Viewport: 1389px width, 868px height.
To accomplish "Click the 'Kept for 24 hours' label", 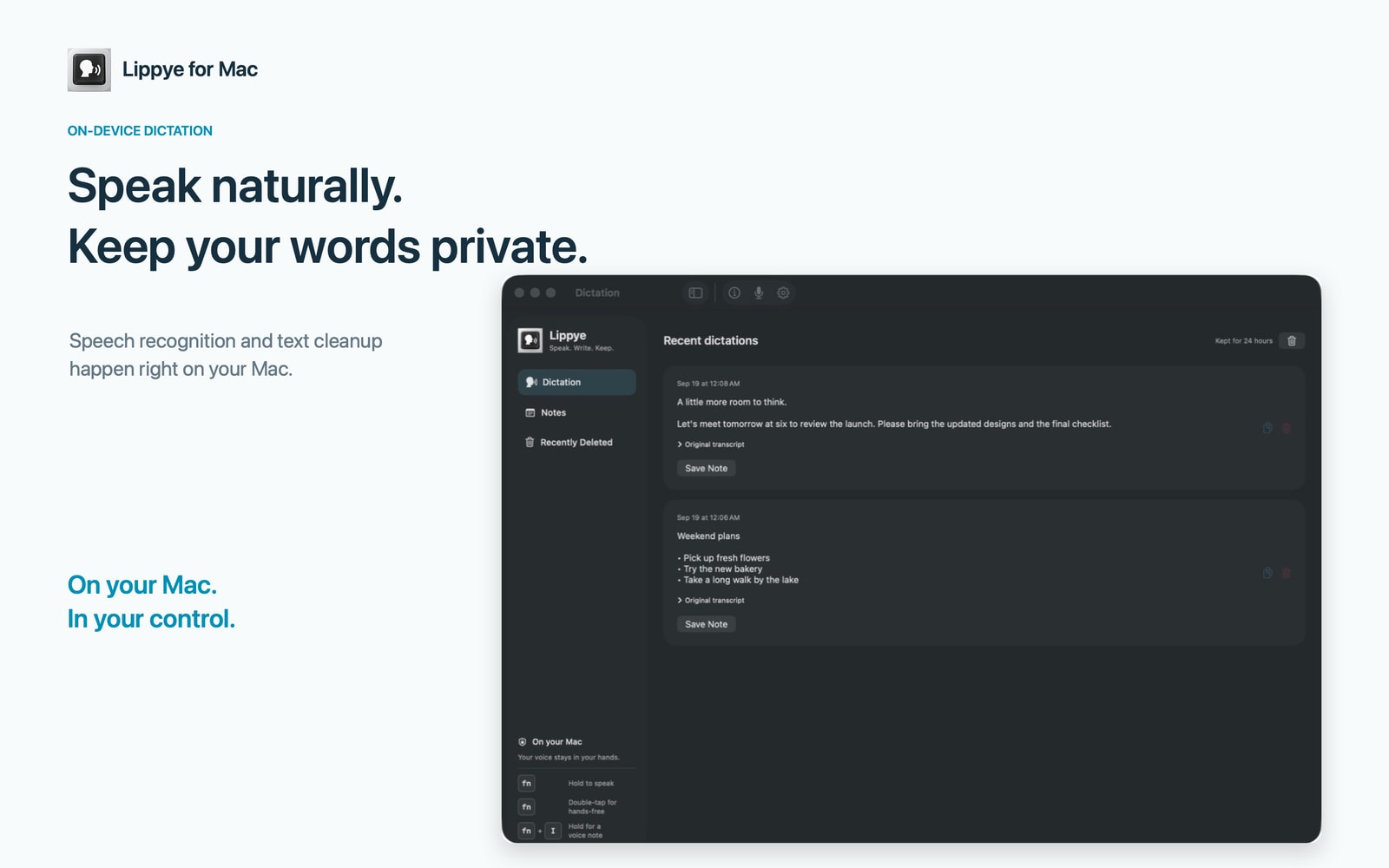I will click(x=1243, y=341).
